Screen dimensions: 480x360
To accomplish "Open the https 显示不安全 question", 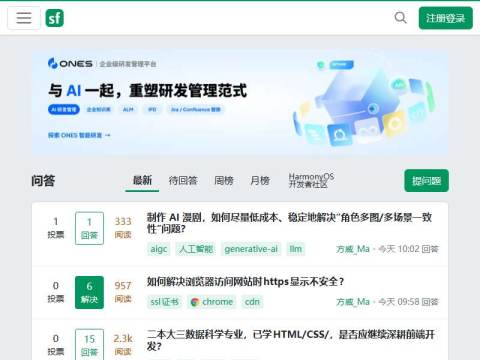I will (245, 282).
